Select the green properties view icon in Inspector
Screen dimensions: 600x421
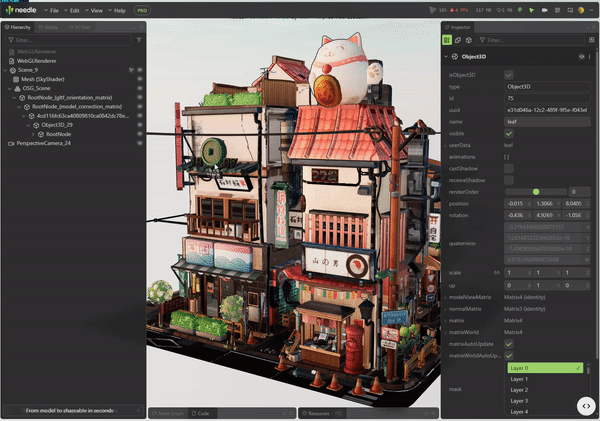coord(447,40)
